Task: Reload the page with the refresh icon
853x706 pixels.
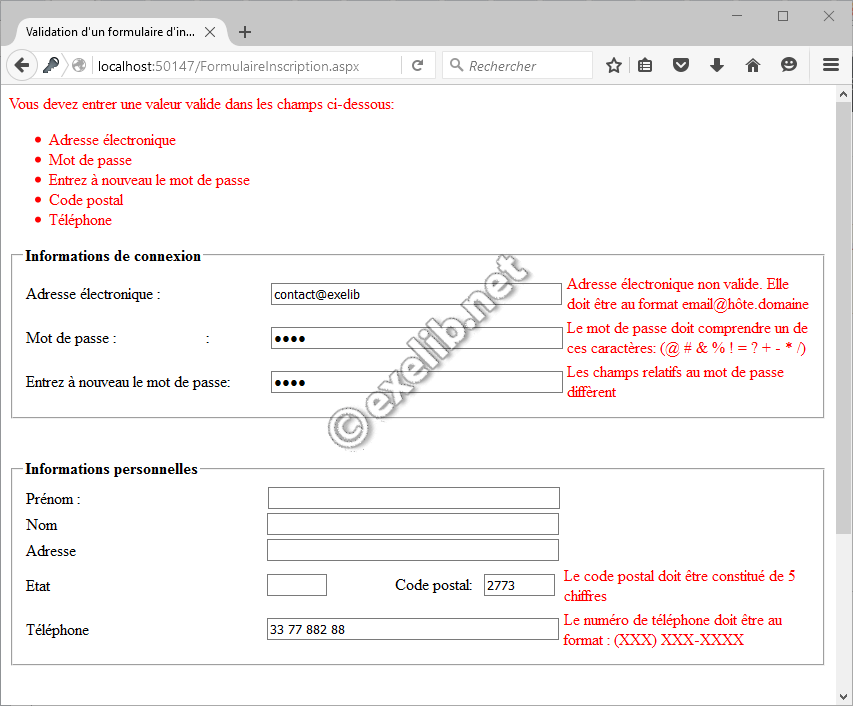Action: [x=417, y=66]
